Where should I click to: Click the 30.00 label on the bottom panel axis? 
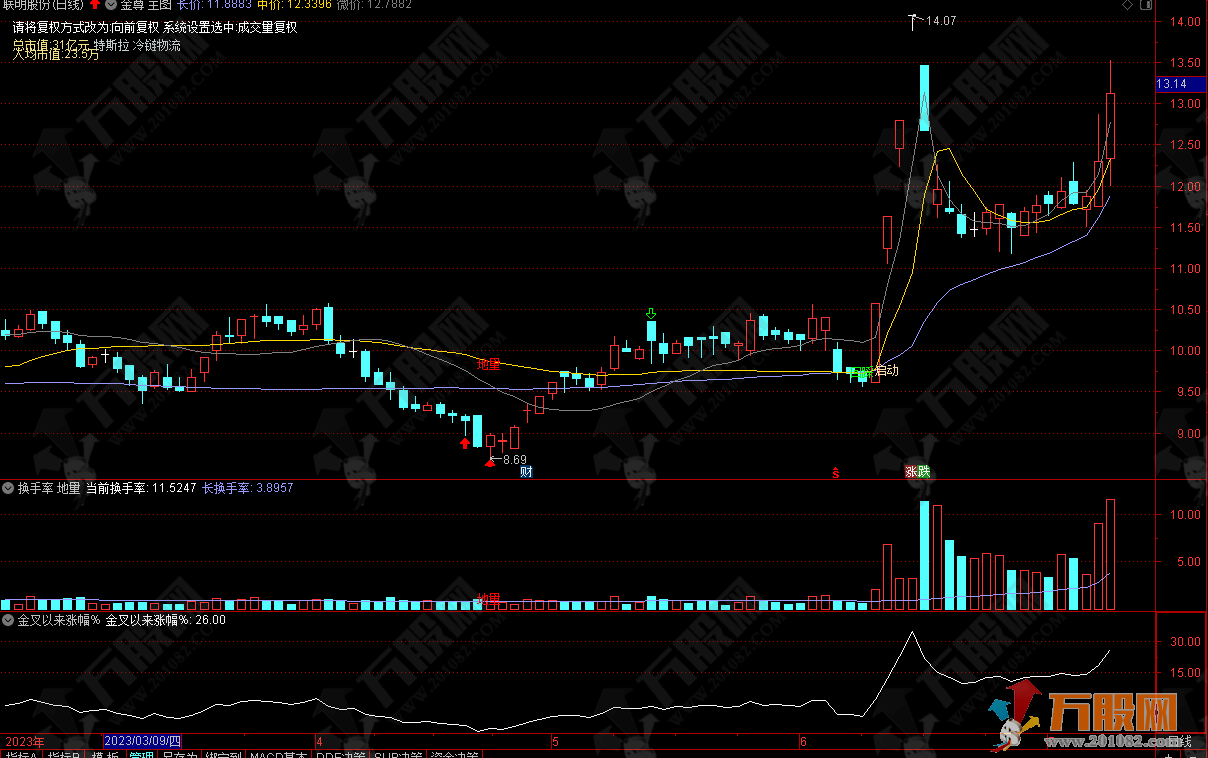coord(1186,642)
